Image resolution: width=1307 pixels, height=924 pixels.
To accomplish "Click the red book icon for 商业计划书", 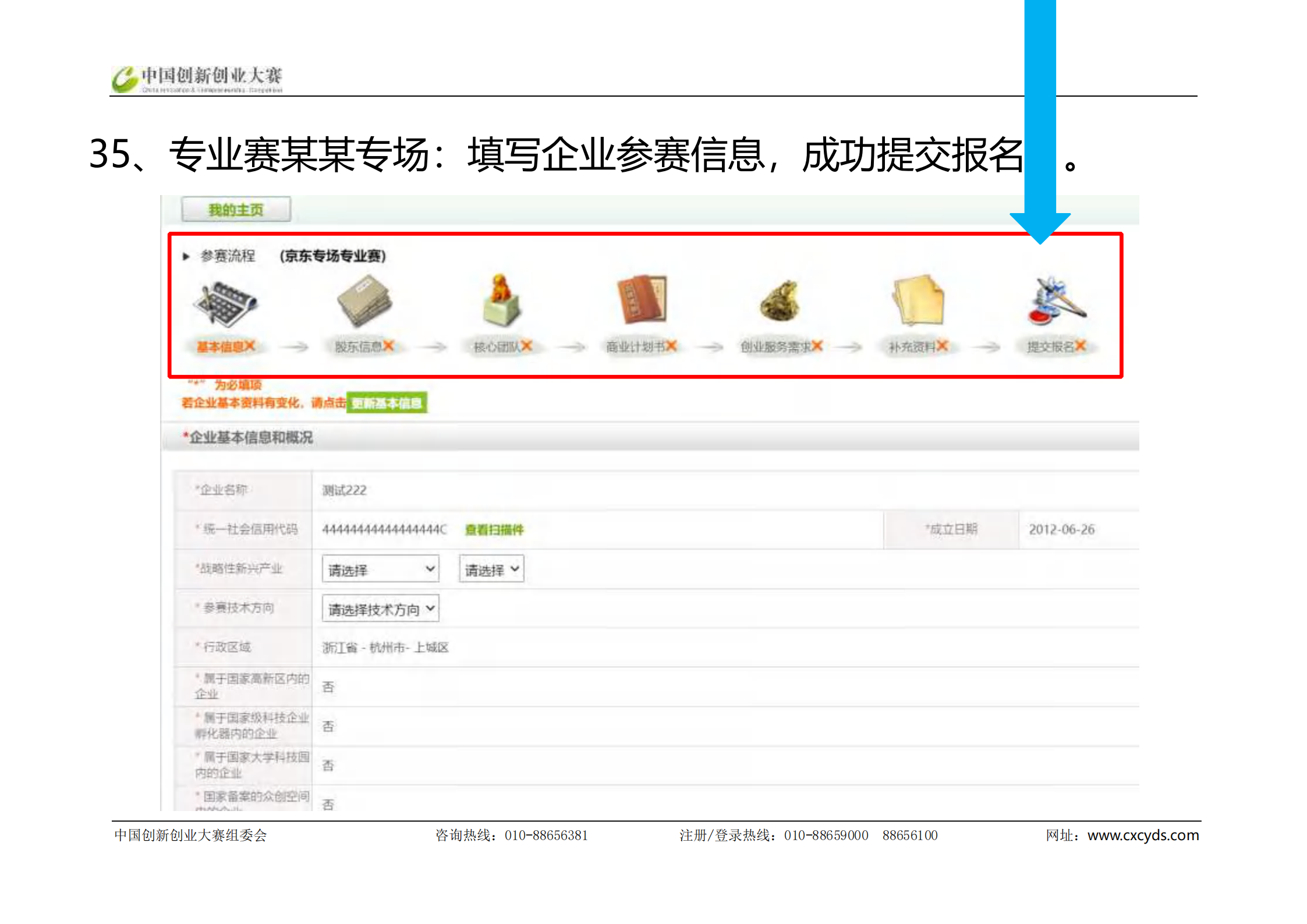I will [642, 299].
